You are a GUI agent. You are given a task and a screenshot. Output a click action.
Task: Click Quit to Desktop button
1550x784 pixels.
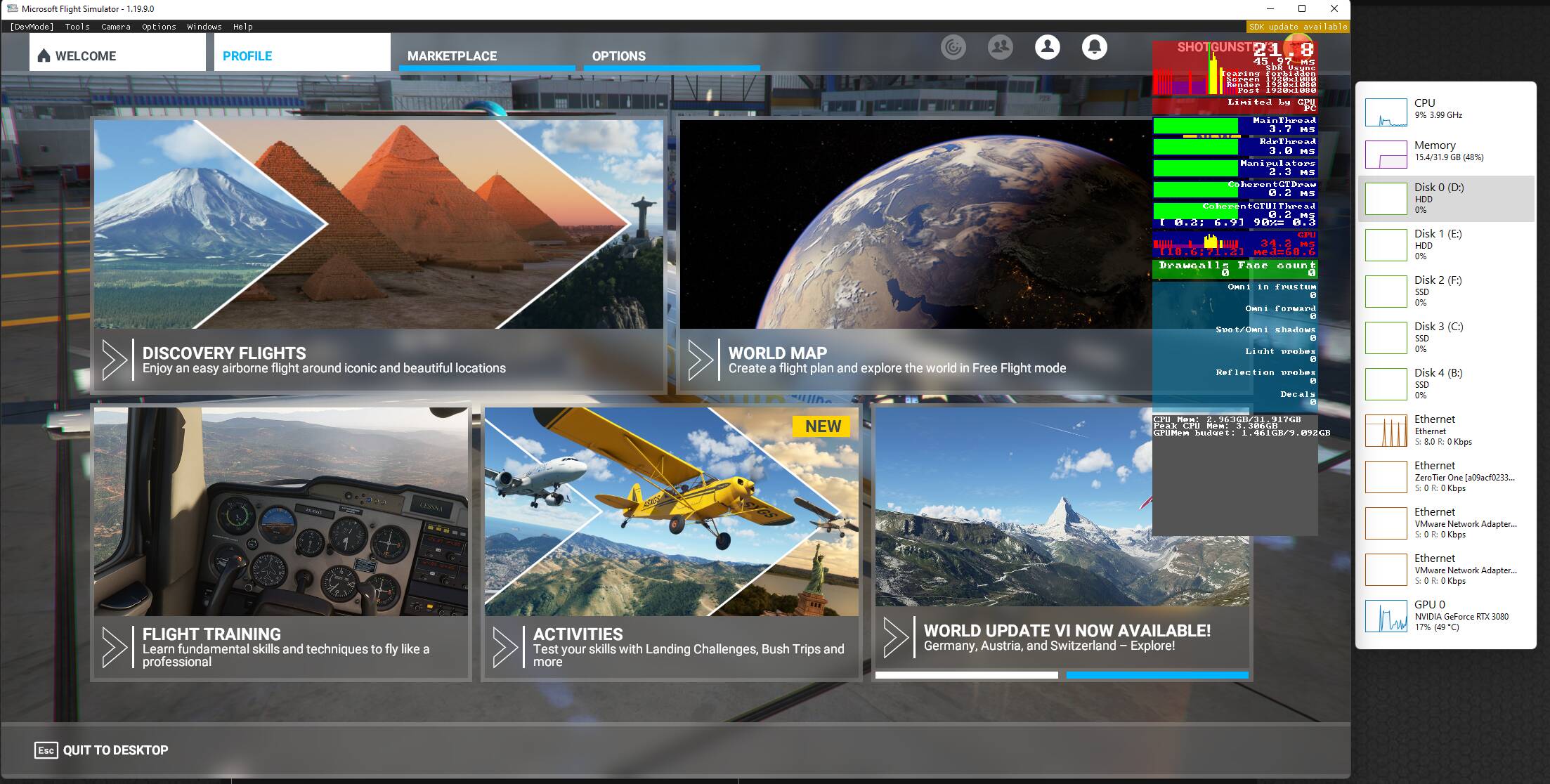102,750
